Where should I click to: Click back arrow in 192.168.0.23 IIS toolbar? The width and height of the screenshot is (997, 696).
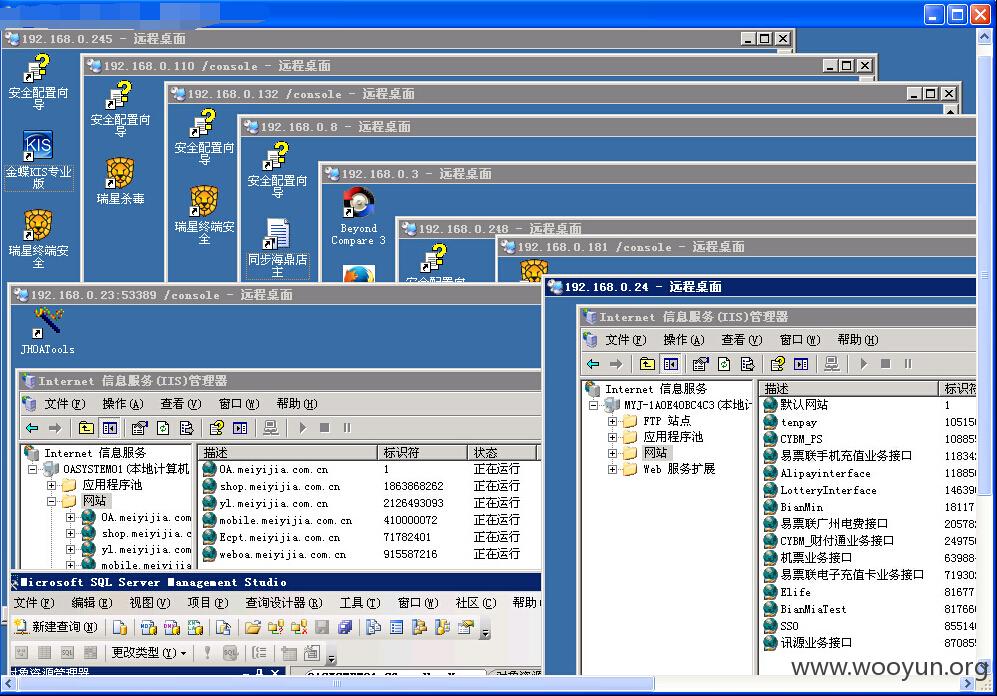coord(32,428)
